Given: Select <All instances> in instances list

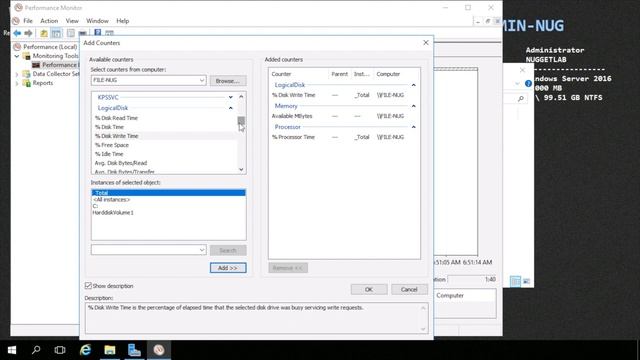Looking at the screenshot, I should (168, 200).
